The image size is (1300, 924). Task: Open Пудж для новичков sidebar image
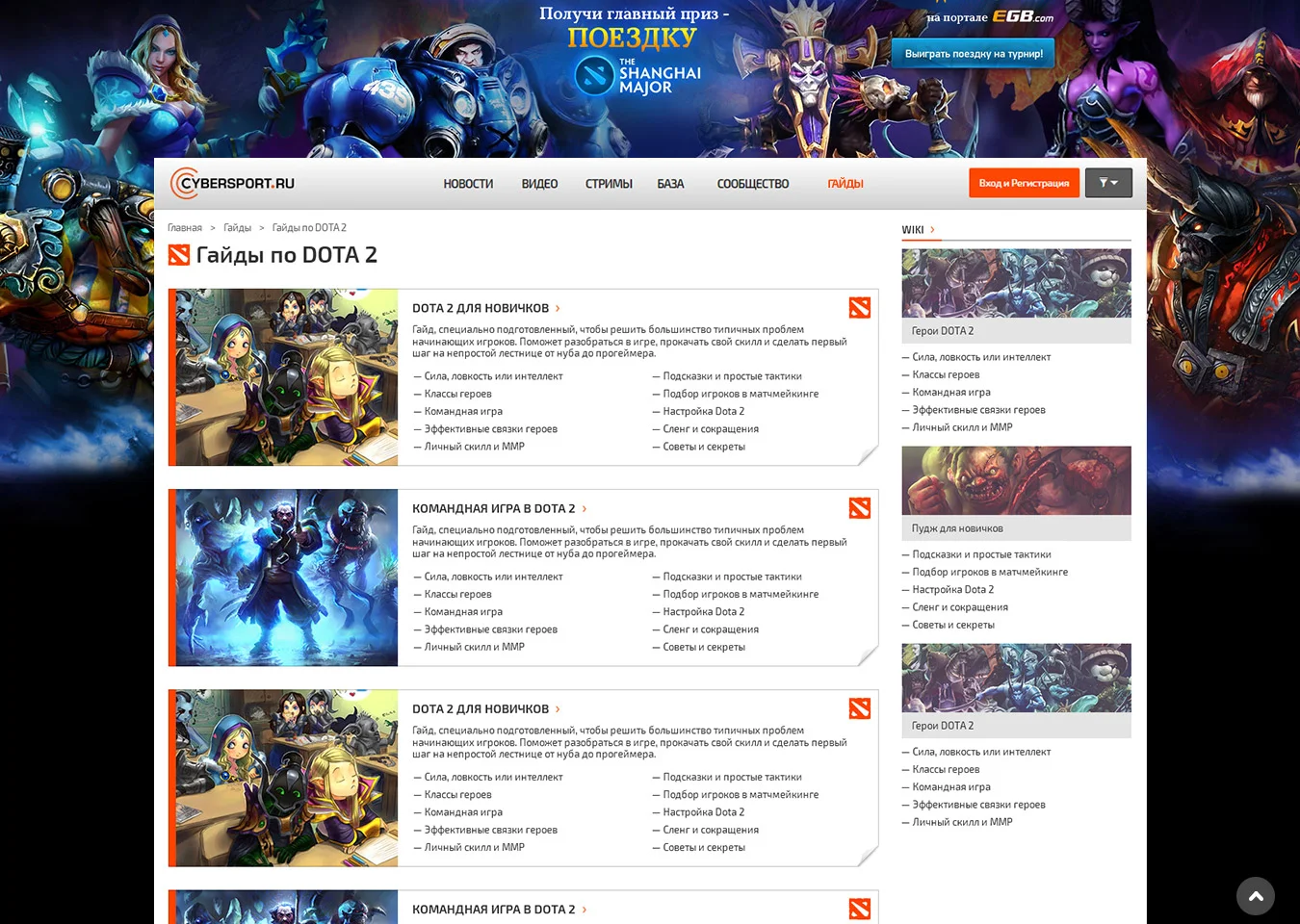(x=1016, y=480)
